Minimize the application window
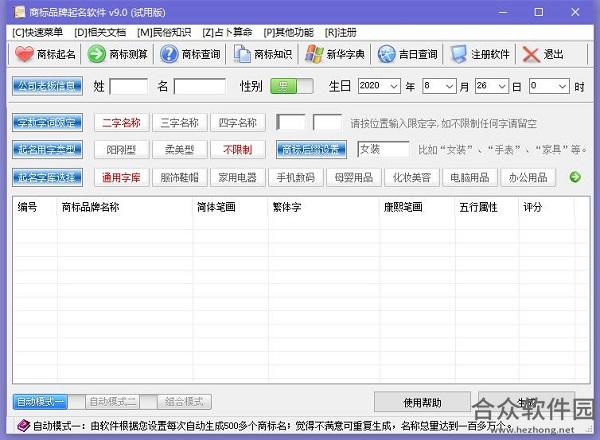This screenshot has height=440, width=600. pyautogui.click(x=503, y=12)
